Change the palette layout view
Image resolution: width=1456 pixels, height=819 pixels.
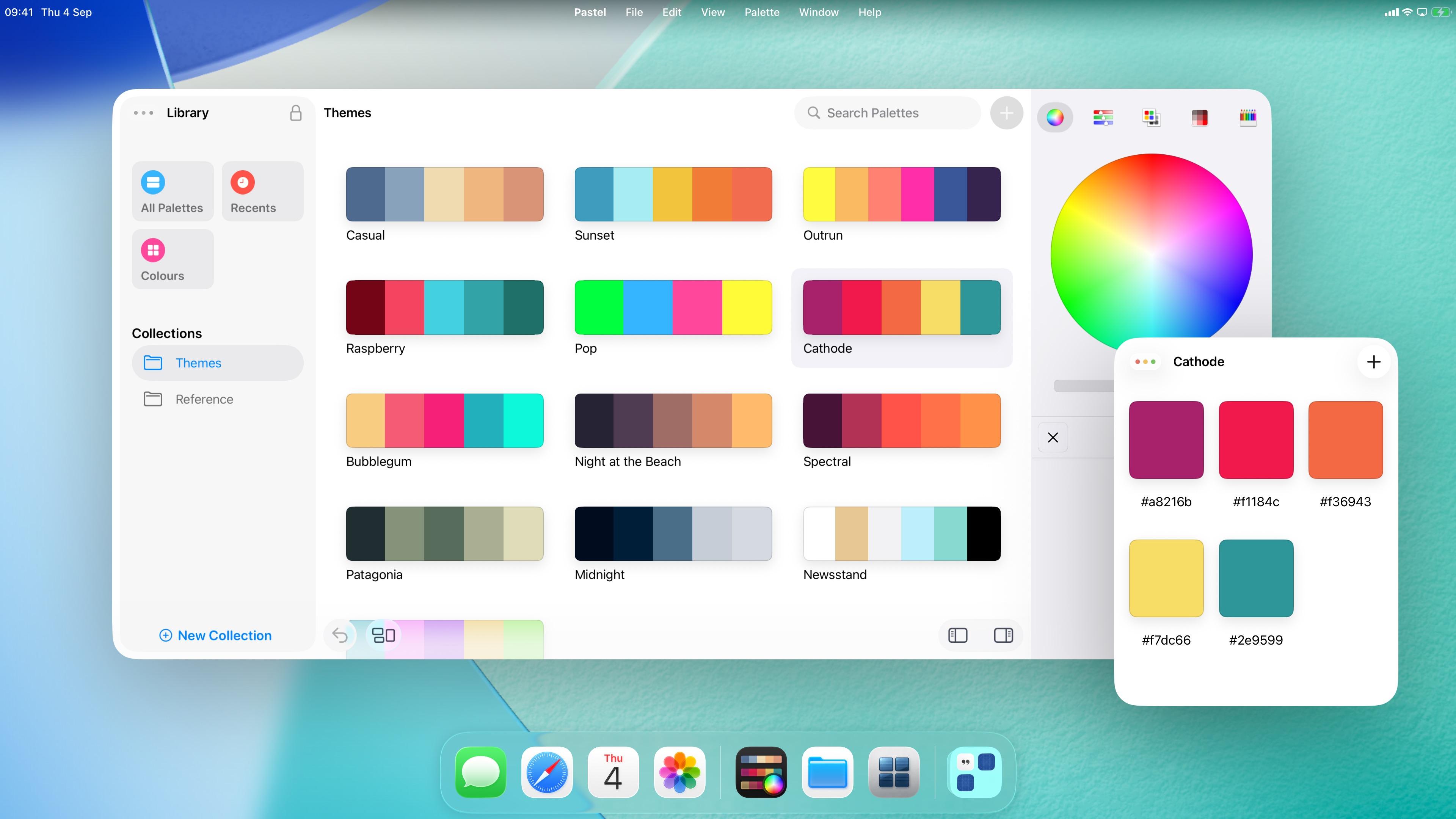(x=384, y=635)
